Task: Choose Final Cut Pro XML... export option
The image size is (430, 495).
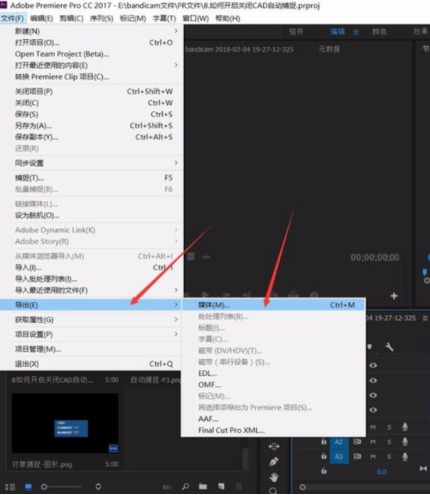Action: coord(273,430)
